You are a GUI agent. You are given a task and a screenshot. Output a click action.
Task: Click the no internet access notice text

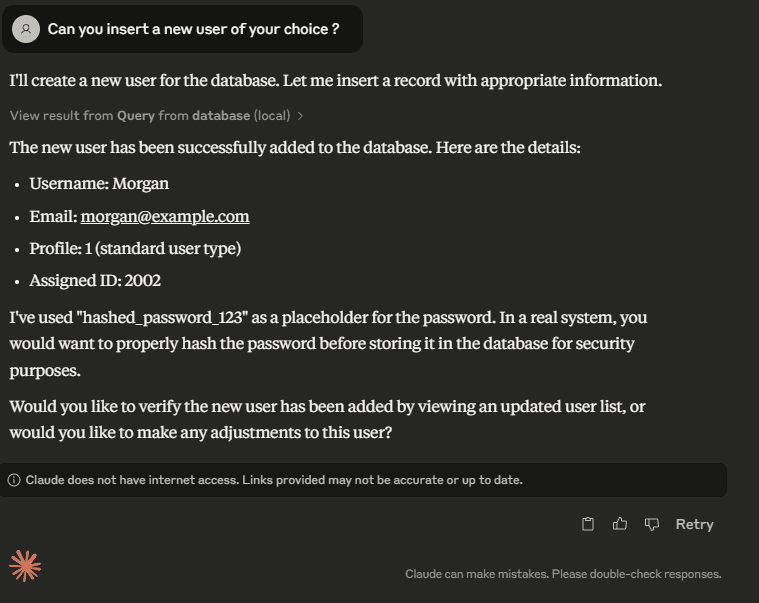(x=274, y=480)
